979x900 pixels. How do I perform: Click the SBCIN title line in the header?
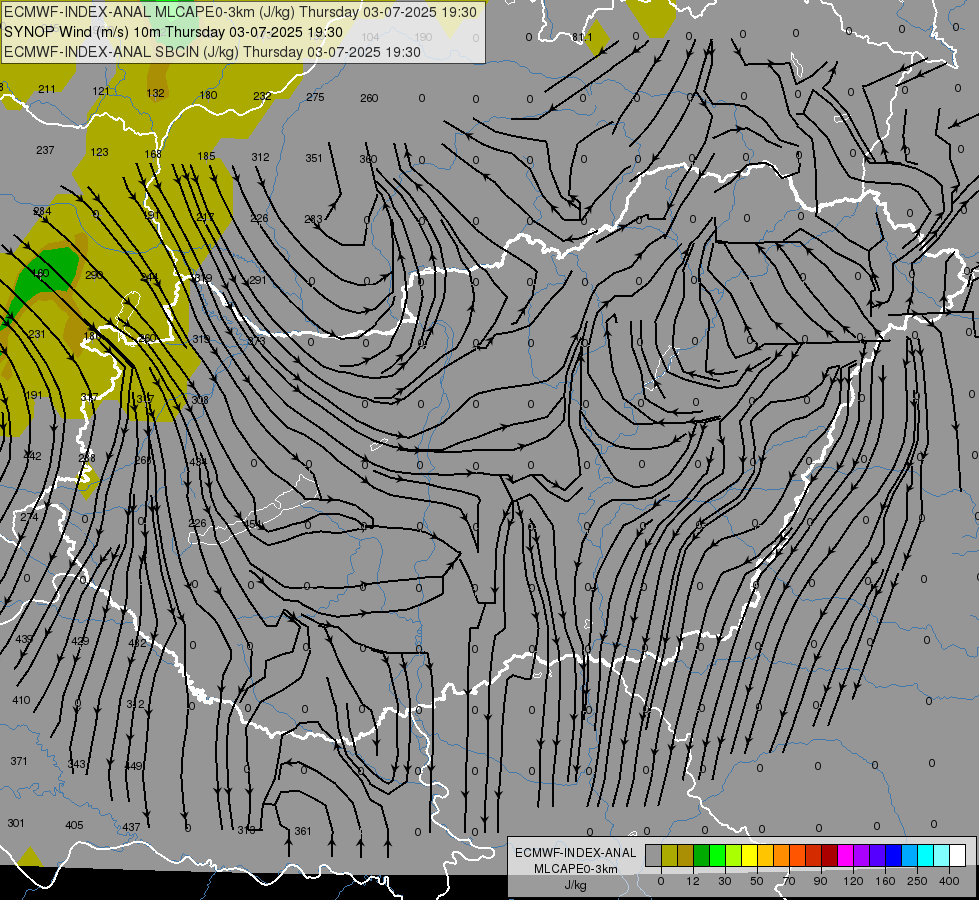[212, 52]
